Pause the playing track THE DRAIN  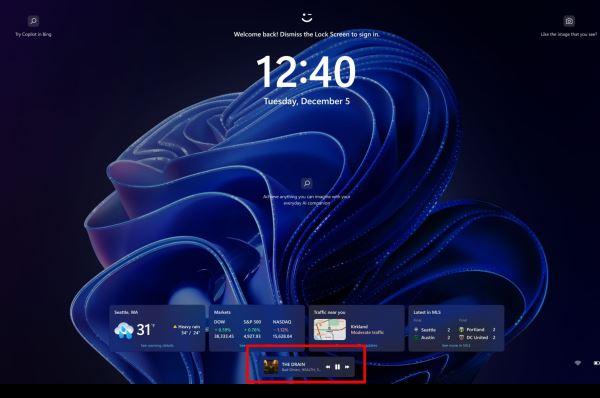337,367
